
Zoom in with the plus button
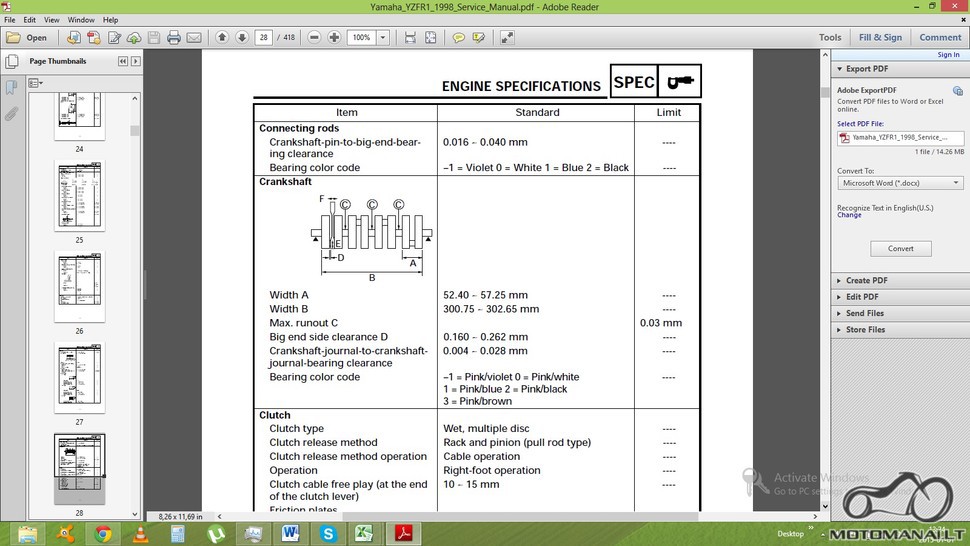(334, 38)
